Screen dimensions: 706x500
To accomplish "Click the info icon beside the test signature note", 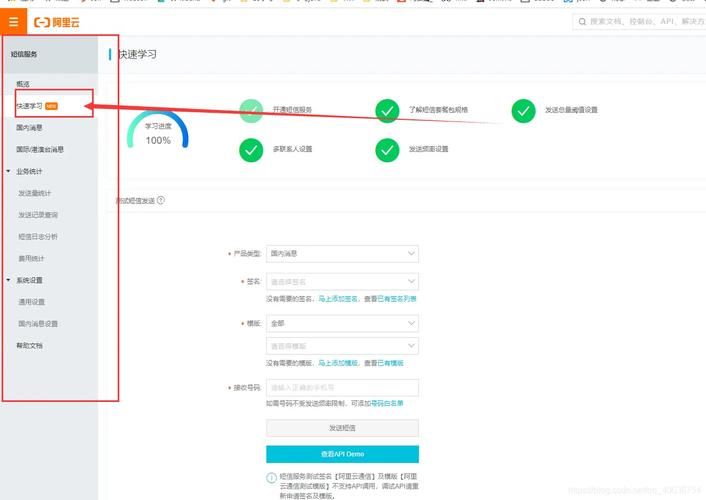I will click(x=272, y=477).
